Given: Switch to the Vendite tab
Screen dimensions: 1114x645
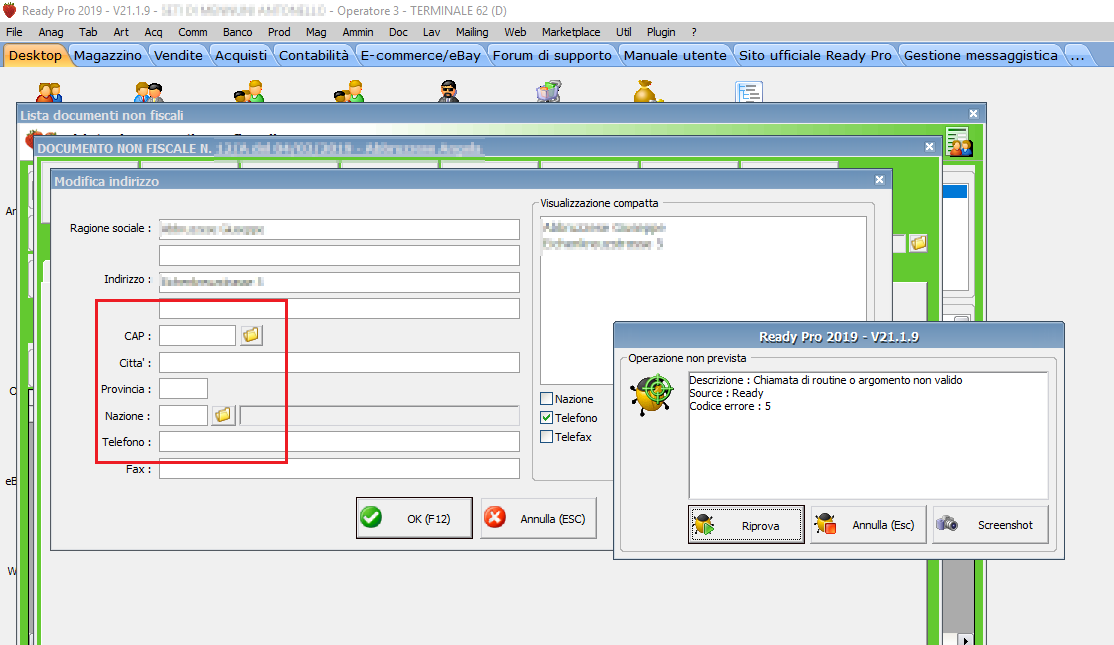Looking at the screenshot, I should [x=178, y=55].
